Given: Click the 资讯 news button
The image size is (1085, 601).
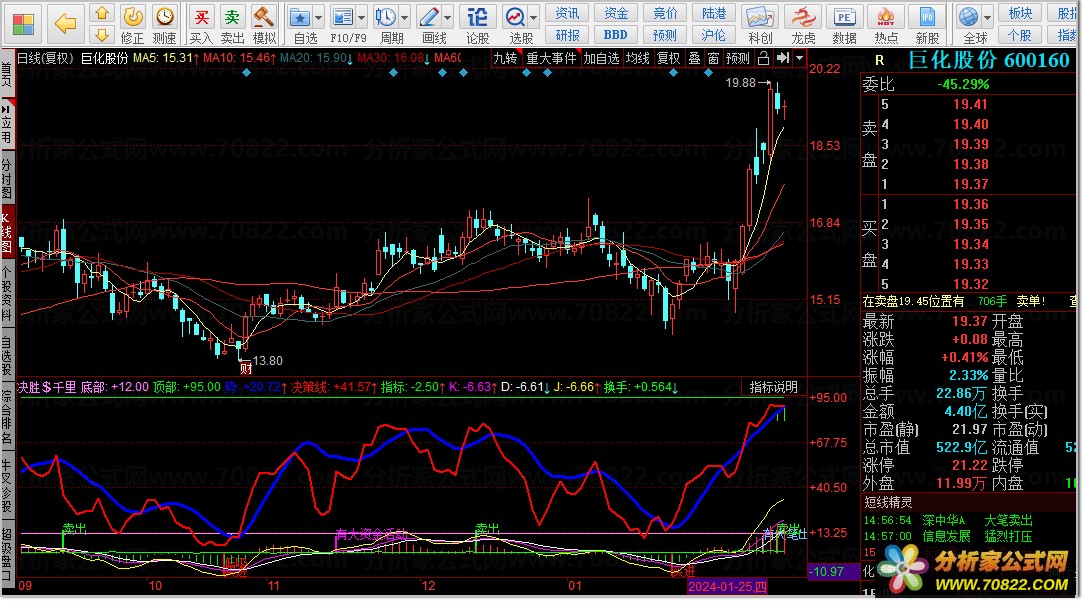Looking at the screenshot, I should click(x=567, y=13).
